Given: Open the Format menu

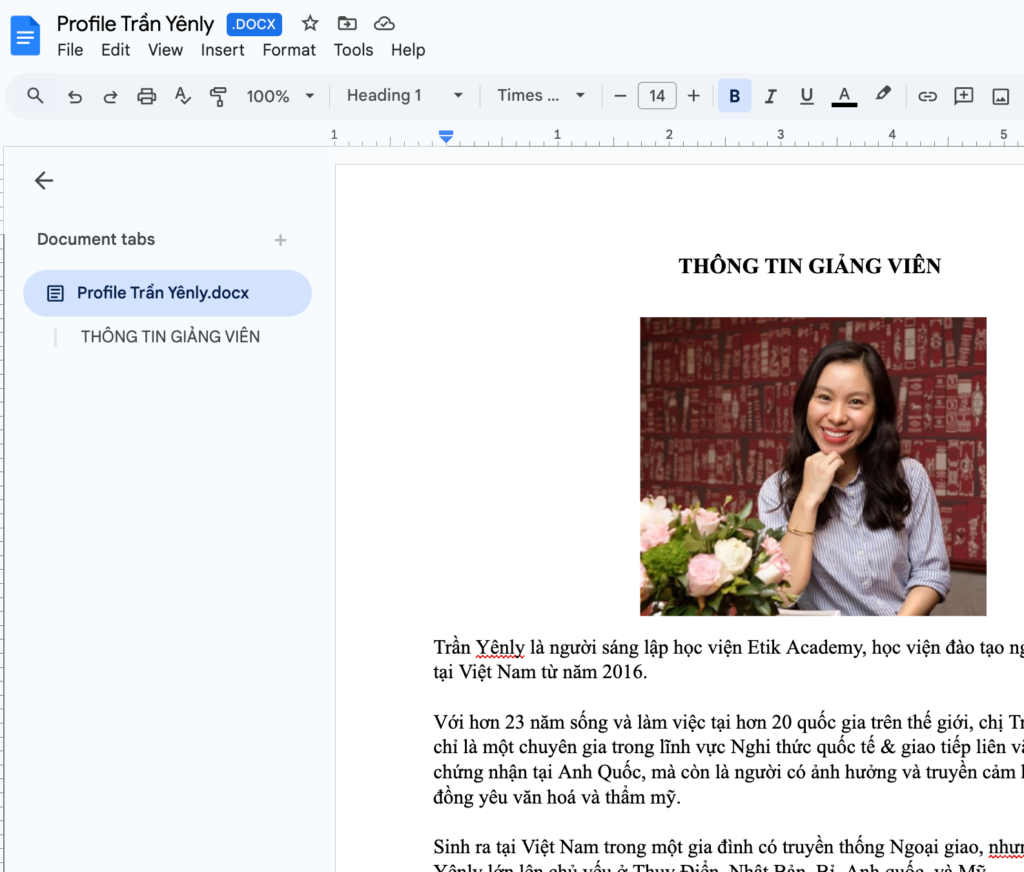Looking at the screenshot, I should (289, 50).
